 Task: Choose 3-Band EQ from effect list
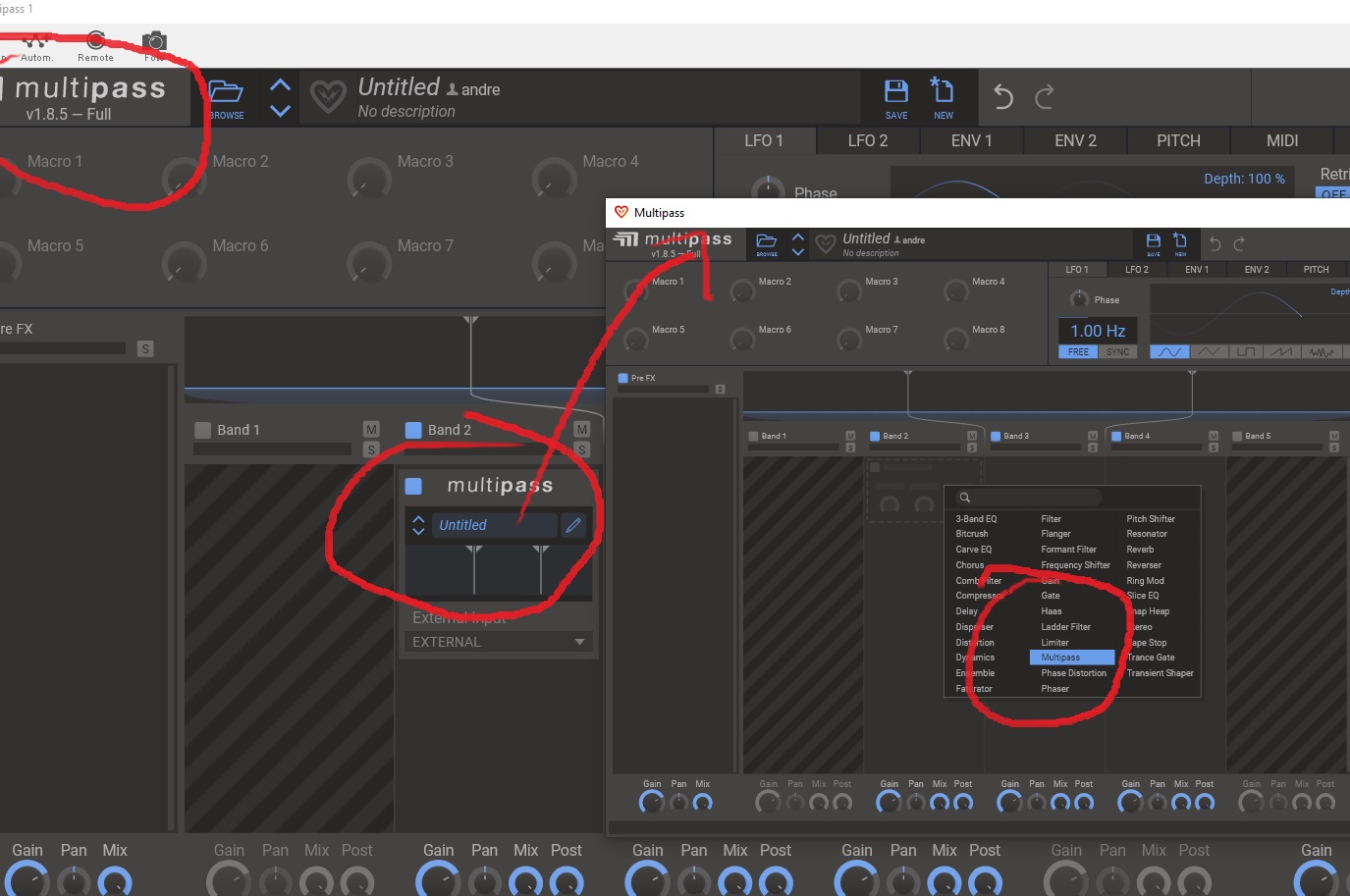tap(976, 519)
